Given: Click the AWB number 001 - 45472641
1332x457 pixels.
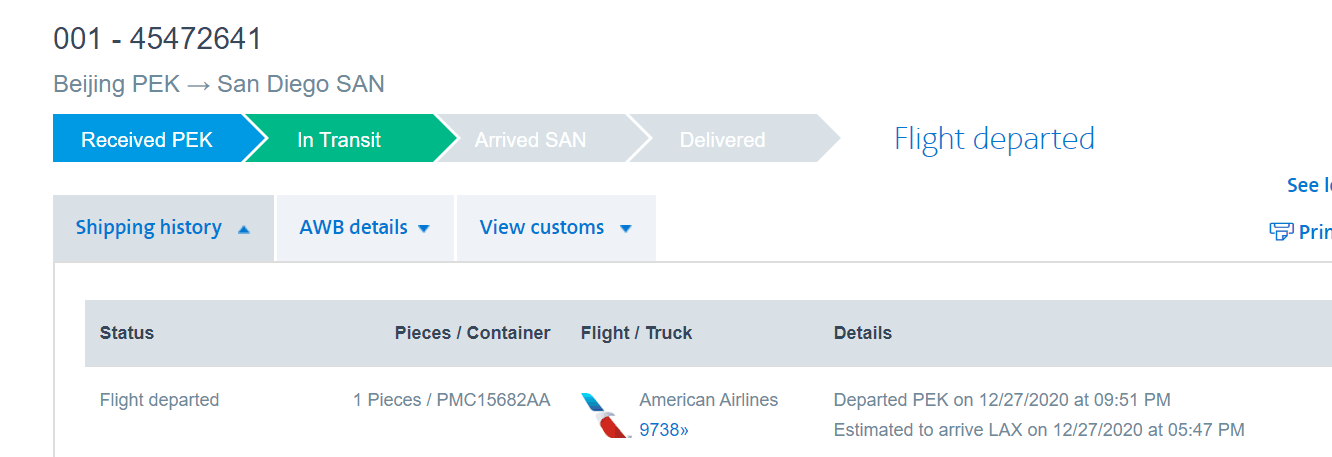Looking at the screenshot, I should [x=157, y=39].
